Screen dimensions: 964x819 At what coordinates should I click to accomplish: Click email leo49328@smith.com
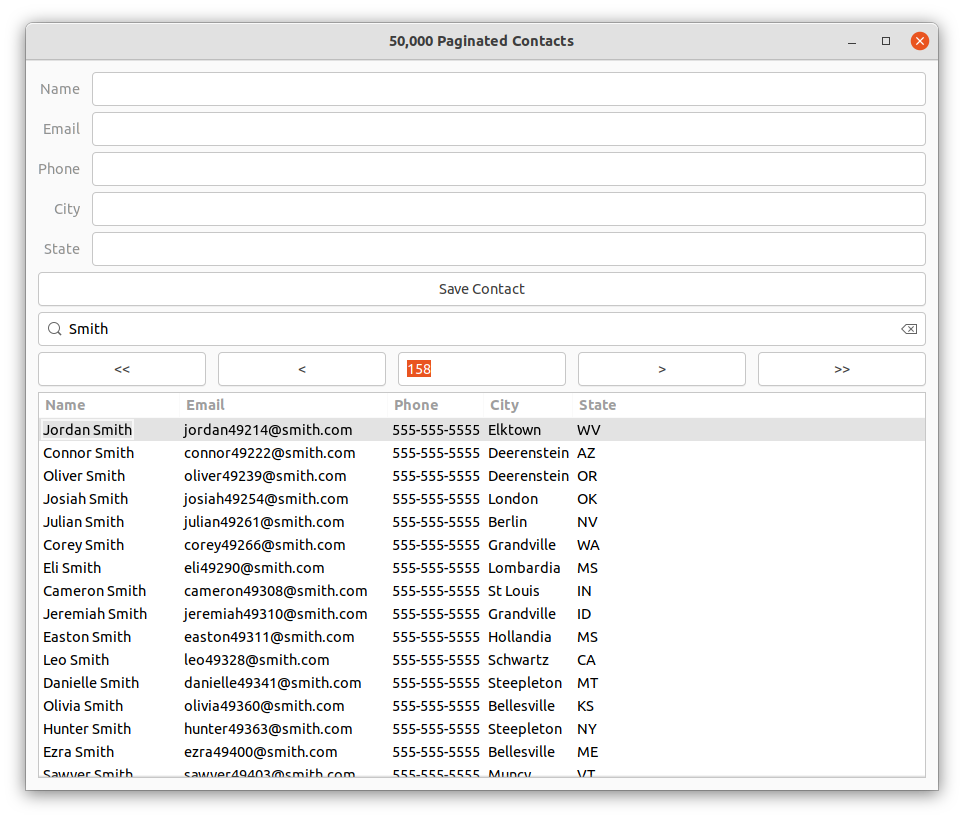pos(256,660)
